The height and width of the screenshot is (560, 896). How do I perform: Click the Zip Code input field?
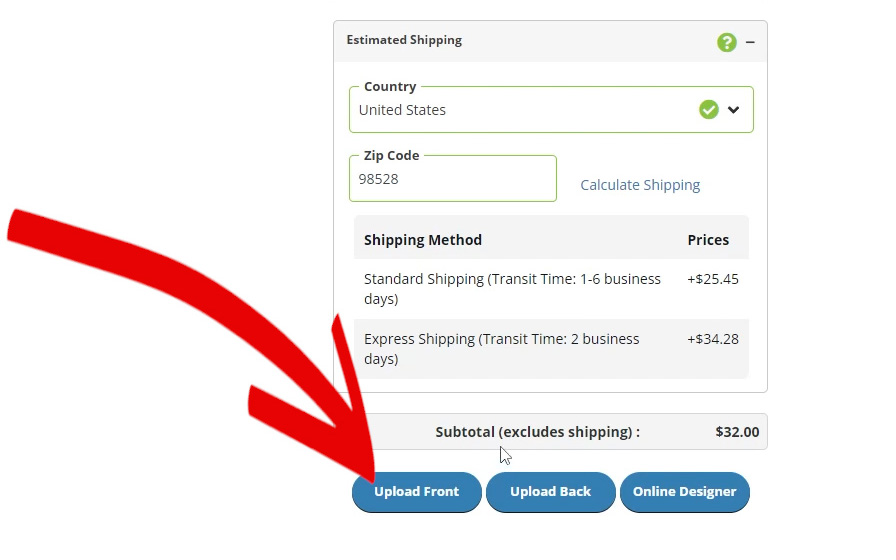point(453,178)
